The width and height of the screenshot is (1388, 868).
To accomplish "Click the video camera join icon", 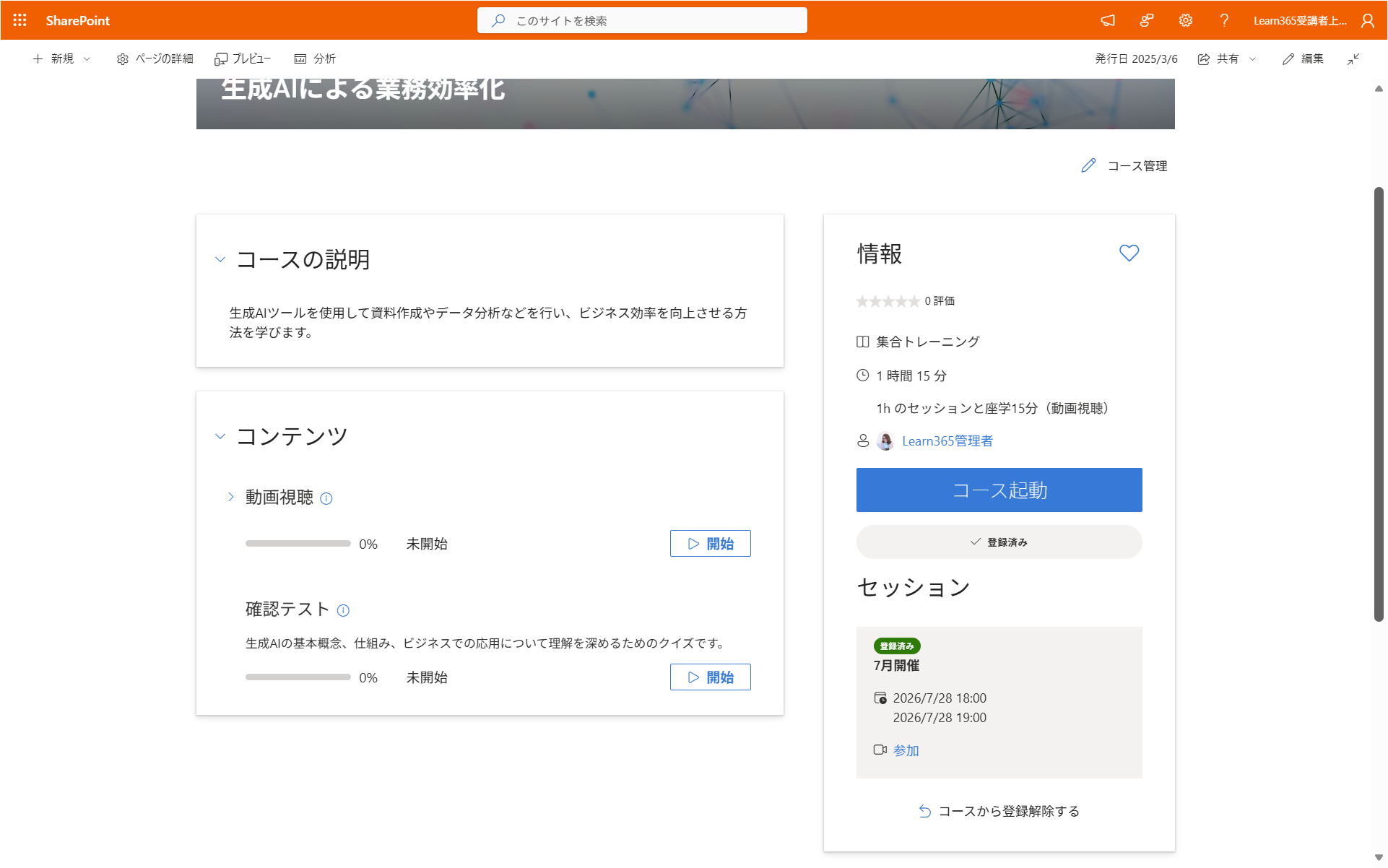I will click(880, 750).
